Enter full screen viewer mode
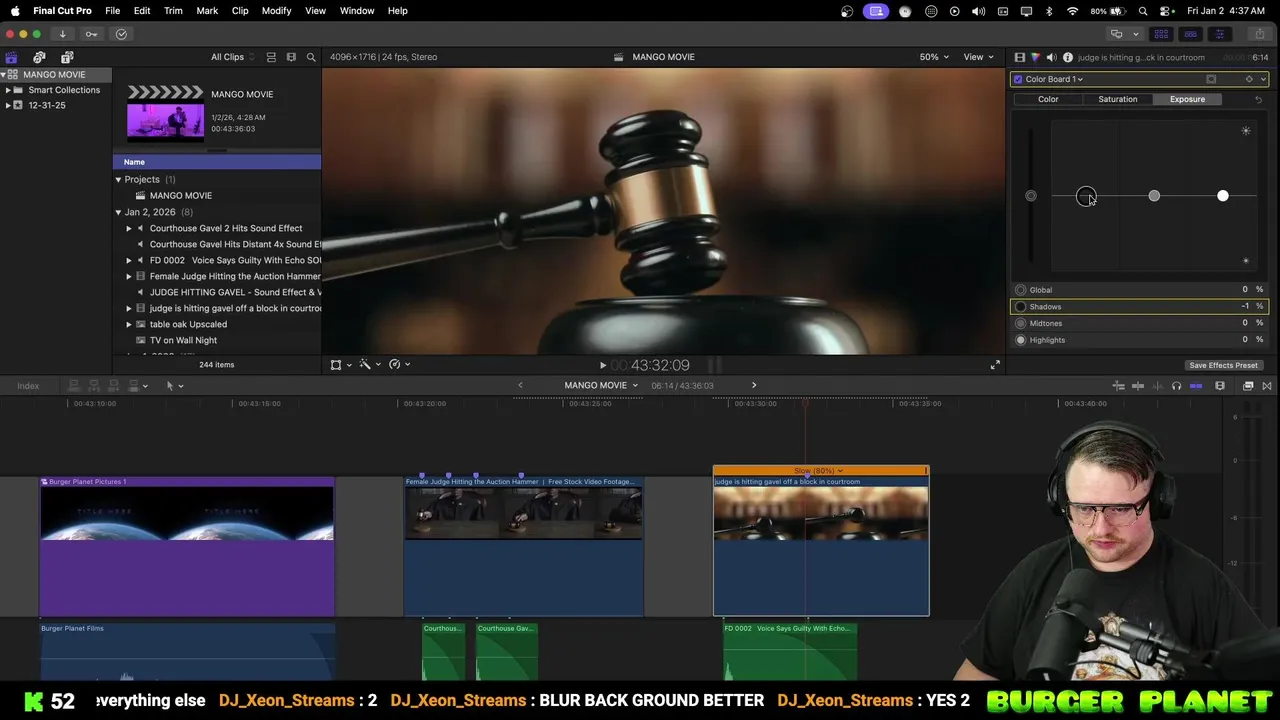The height and width of the screenshot is (720, 1280). (x=995, y=365)
